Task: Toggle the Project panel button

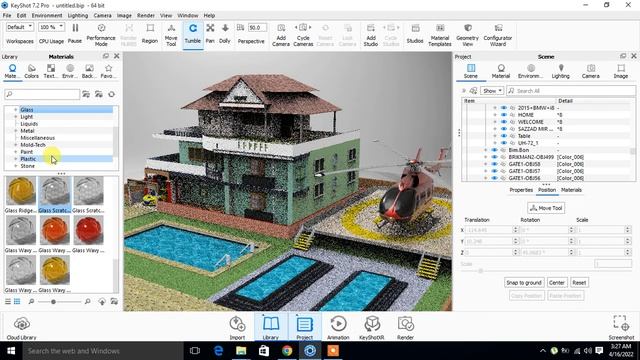Action: point(304,327)
